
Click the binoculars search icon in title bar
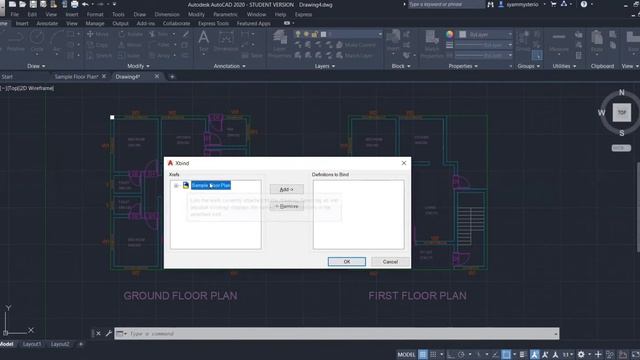pos(491,4)
